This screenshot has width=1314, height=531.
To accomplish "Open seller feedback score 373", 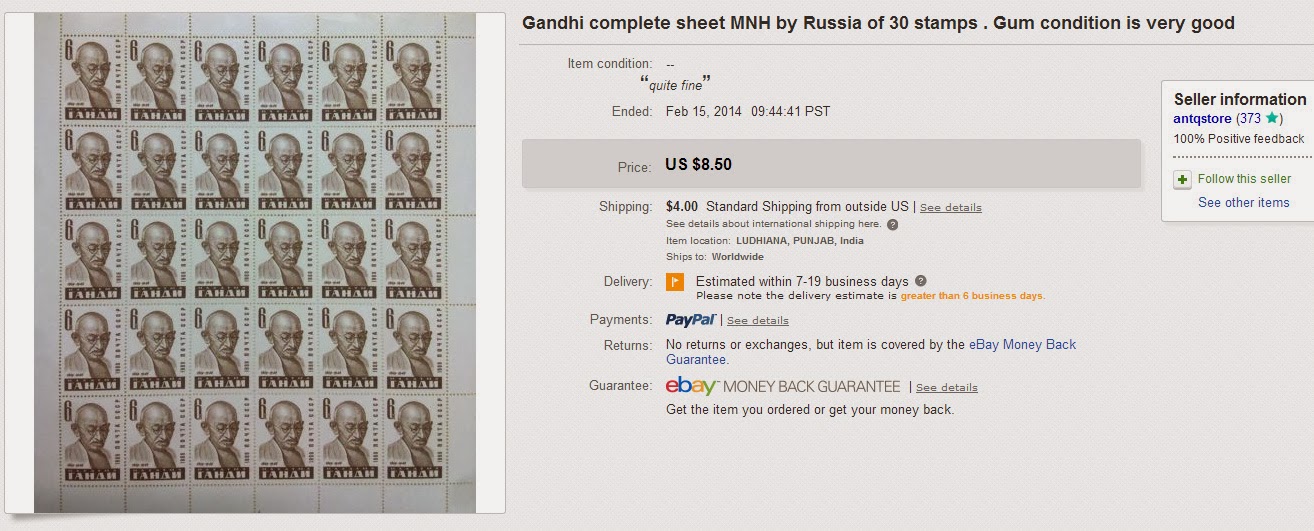I will [1249, 118].
